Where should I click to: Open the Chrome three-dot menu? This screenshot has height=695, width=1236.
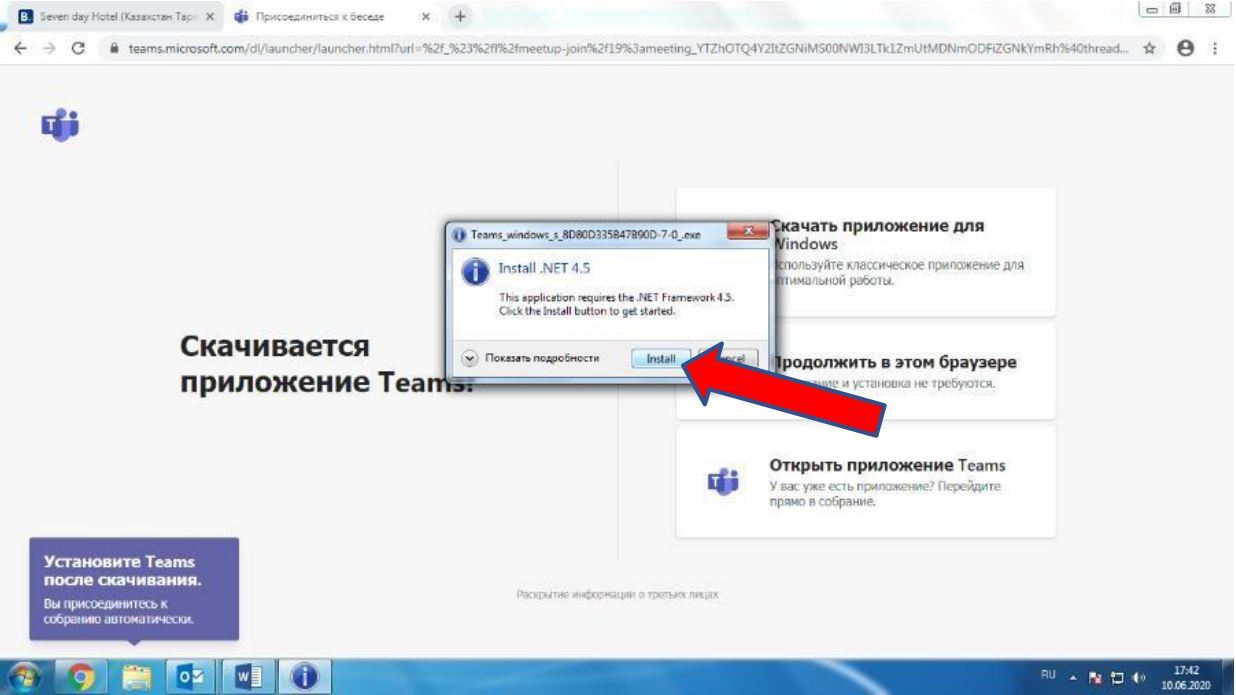tap(1215, 50)
